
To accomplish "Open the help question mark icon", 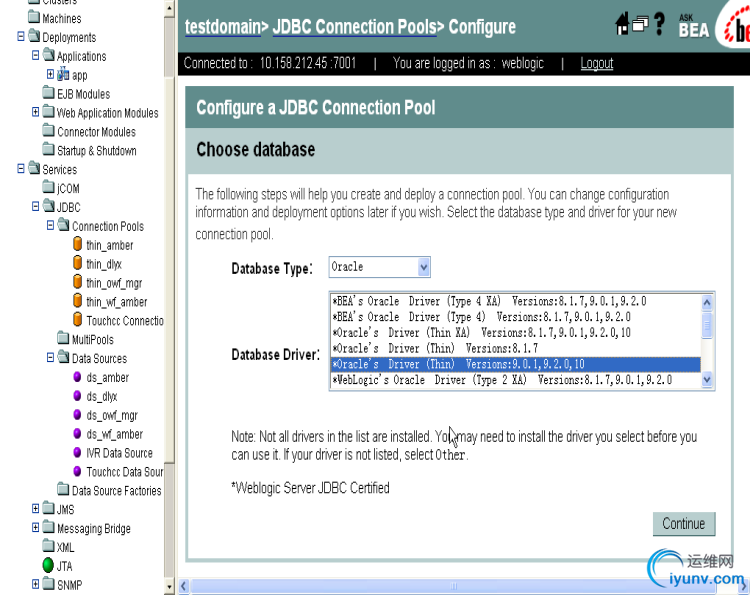I will [659, 23].
